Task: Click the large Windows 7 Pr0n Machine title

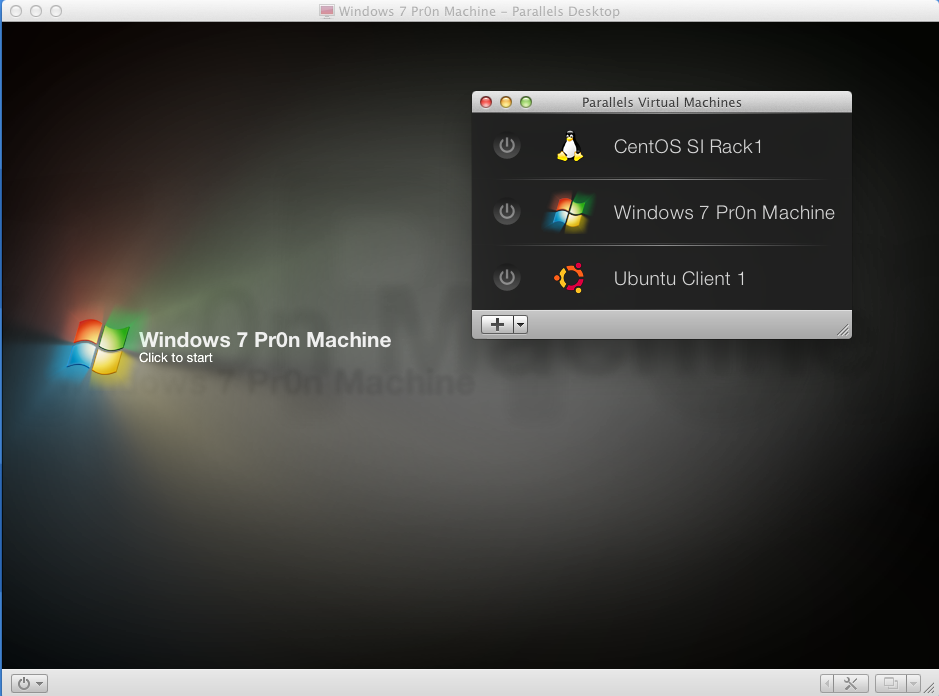Action: (265, 340)
